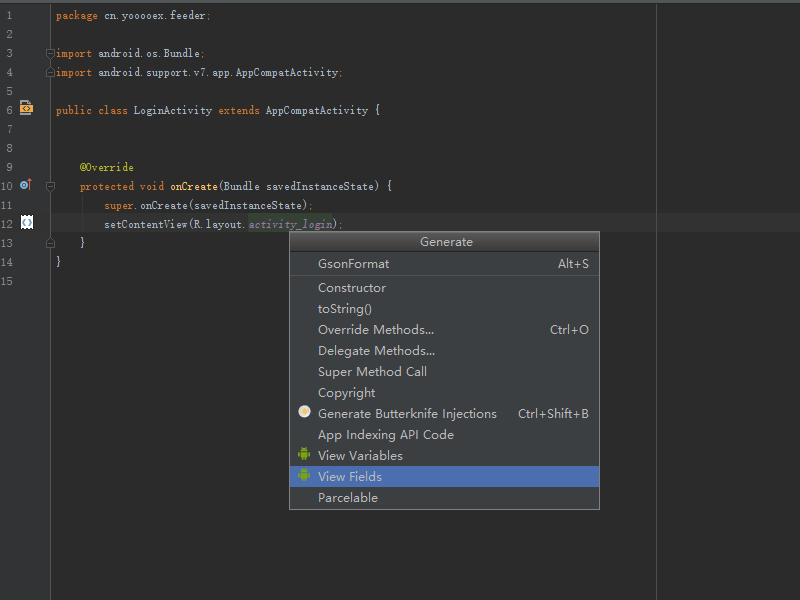Select App Indexing API Code
The width and height of the screenshot is (800, 600).
coord(385,434)
